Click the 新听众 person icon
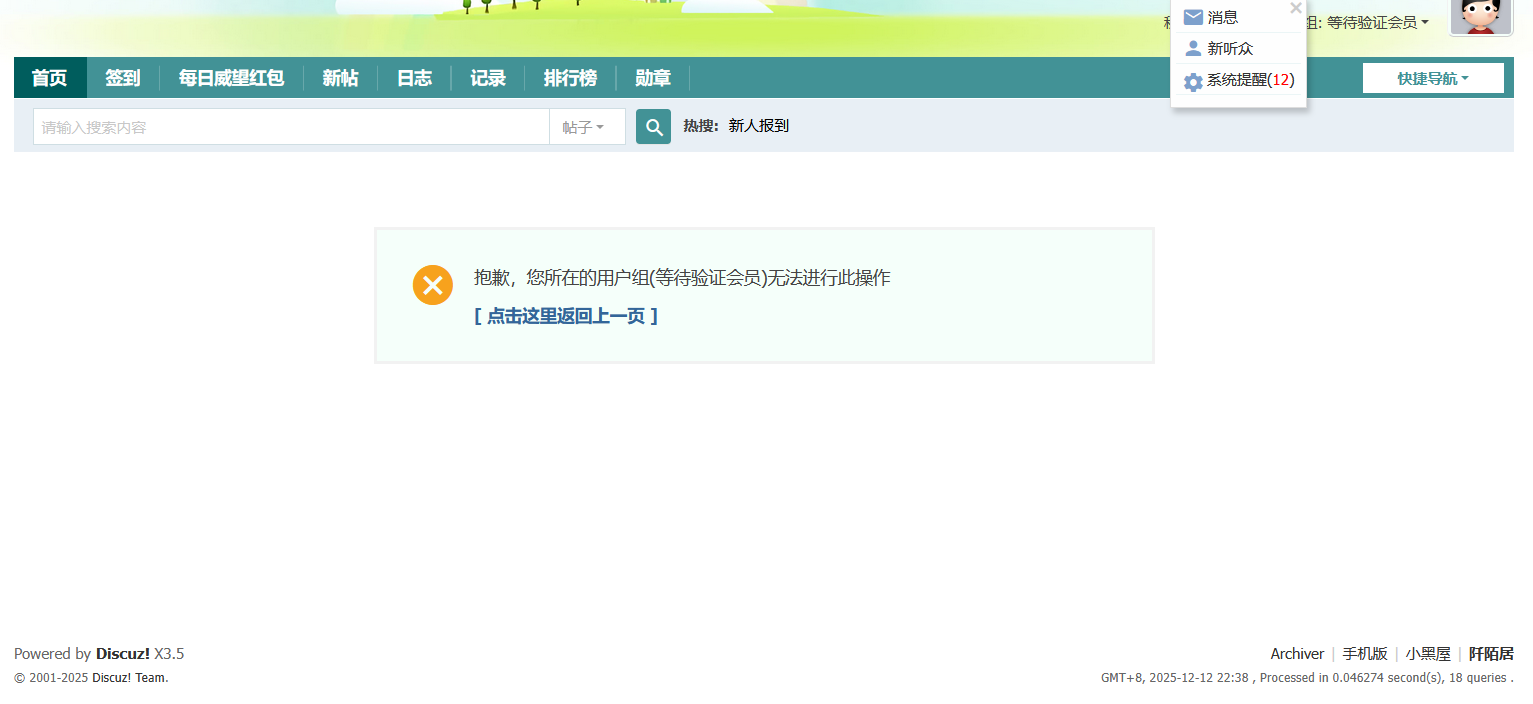This screenshot has width=1533, height=704. pyautogui.click(x=1193, y=48)
